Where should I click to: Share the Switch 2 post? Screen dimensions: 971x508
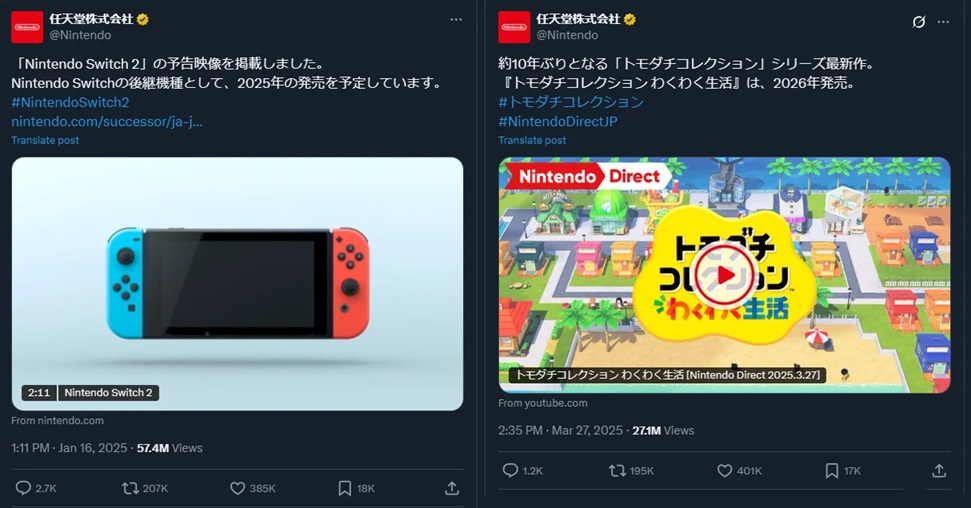pos(452,488)
